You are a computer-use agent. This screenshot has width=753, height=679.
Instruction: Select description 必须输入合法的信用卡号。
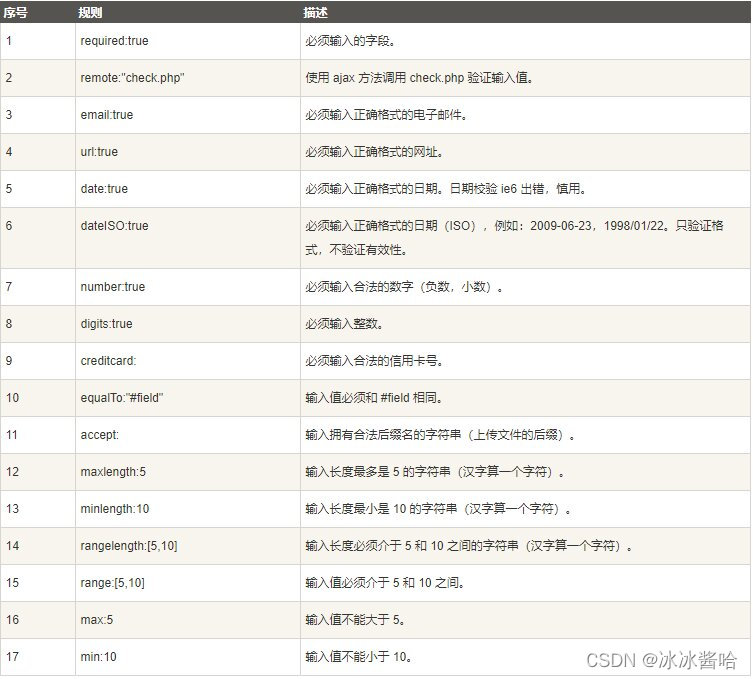pos(375,361)
